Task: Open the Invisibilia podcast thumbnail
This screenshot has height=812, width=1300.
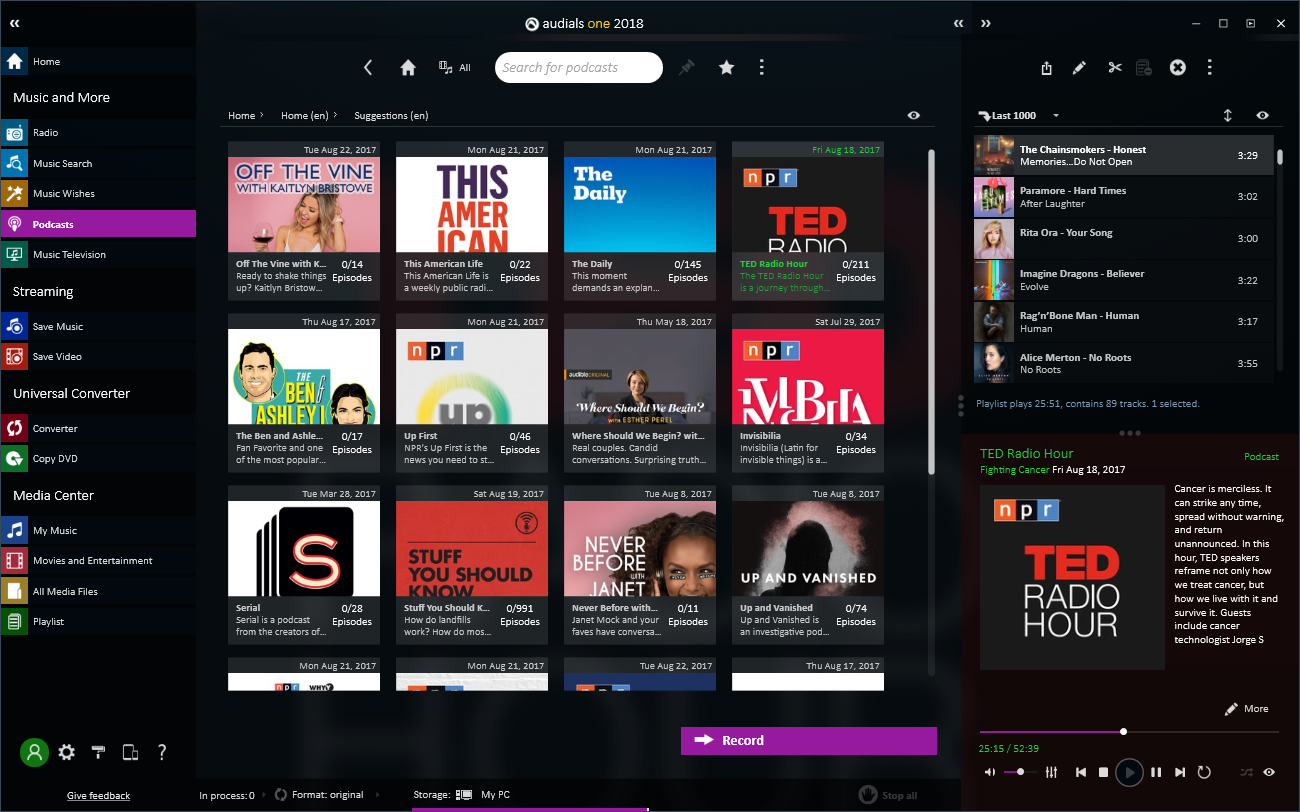Action: click(808, 376)
